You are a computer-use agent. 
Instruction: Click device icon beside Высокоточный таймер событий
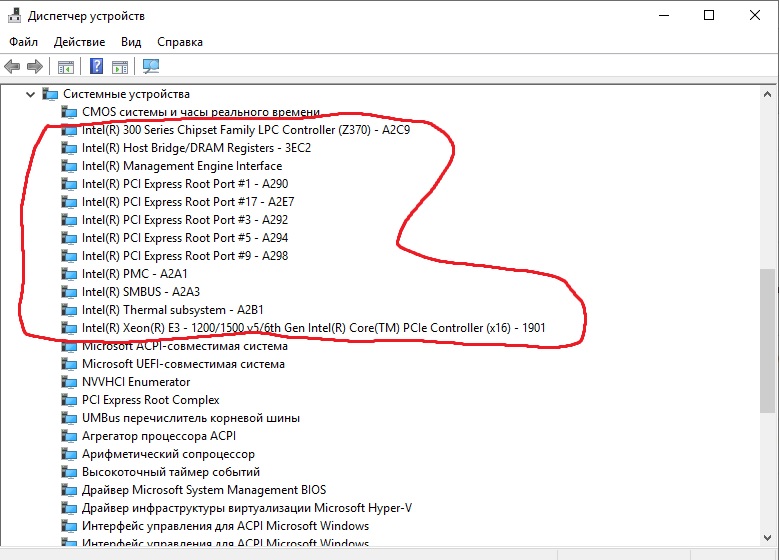point(69,472)
